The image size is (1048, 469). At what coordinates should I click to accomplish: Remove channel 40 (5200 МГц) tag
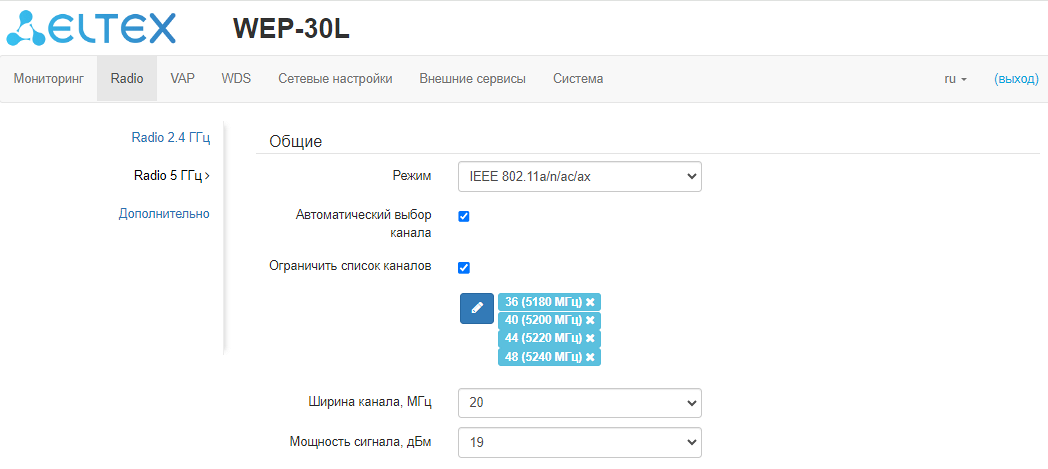pos(590,320)
